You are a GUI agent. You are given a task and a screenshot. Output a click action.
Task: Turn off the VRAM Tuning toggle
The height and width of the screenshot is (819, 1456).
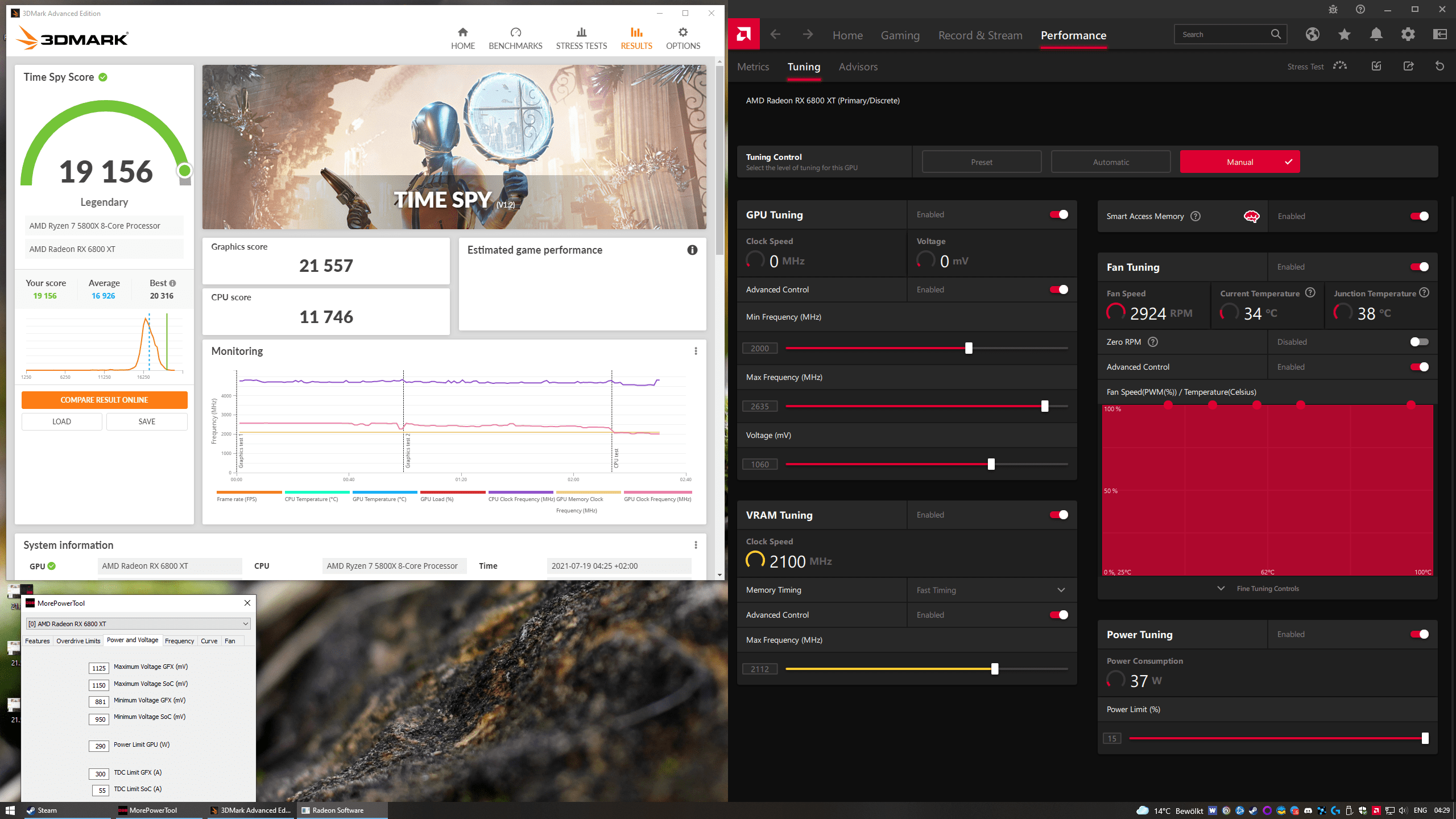(x=1058, y=515)
